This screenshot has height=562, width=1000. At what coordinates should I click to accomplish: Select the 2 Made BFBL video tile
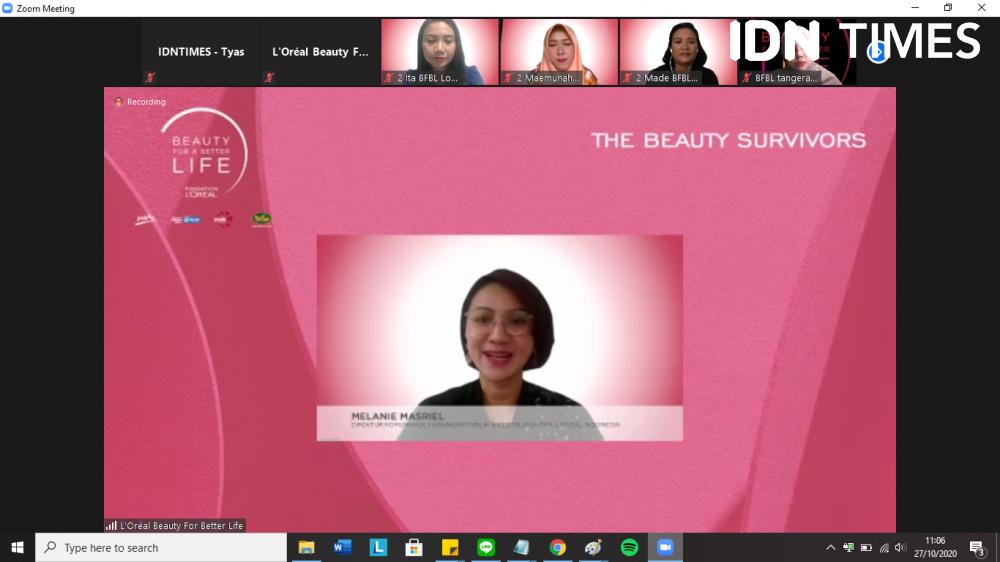pyautogui.click(x=678, y=52)
